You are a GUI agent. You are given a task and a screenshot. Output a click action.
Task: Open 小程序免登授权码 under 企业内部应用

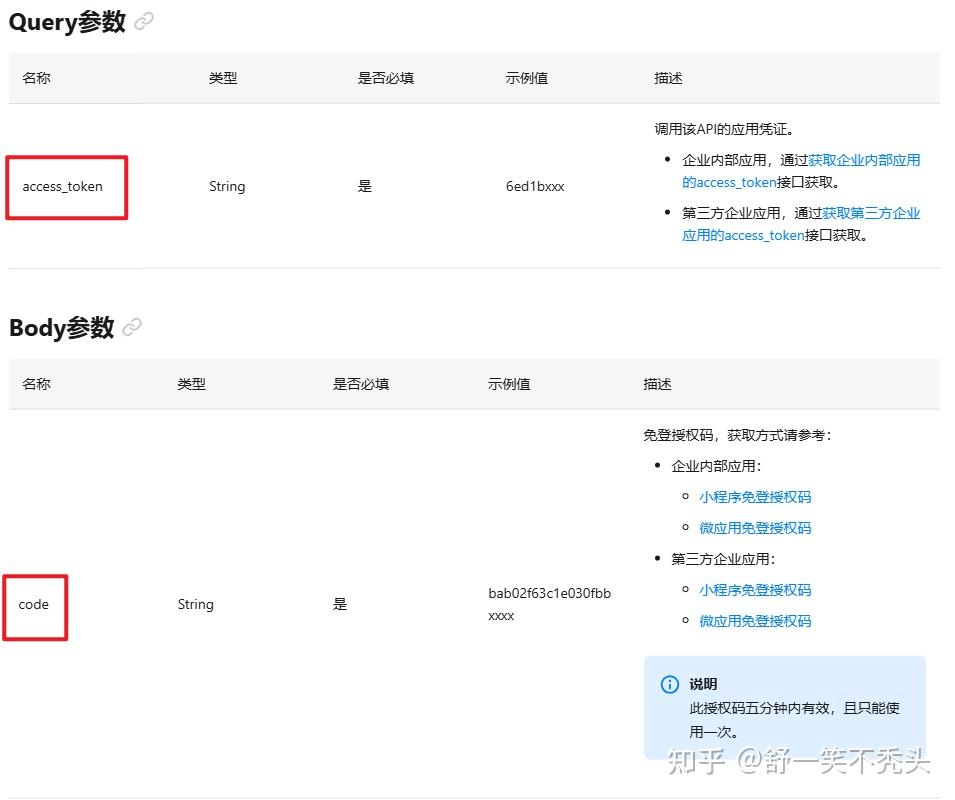[x=755, y=497]
